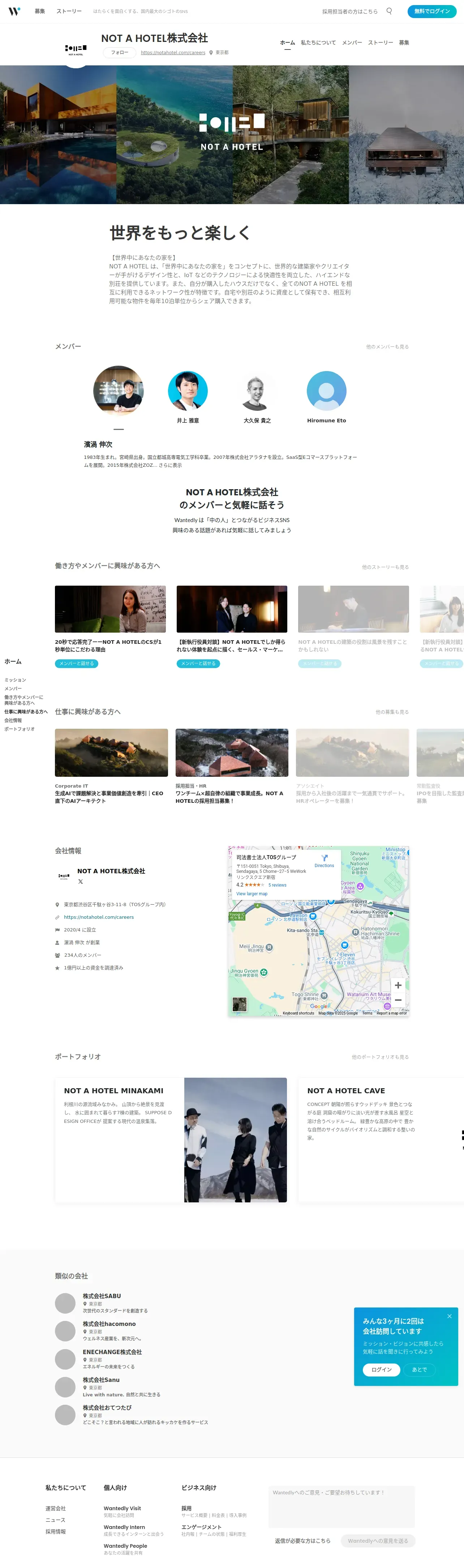Click 他の募集も見る link

click(392, 712)
